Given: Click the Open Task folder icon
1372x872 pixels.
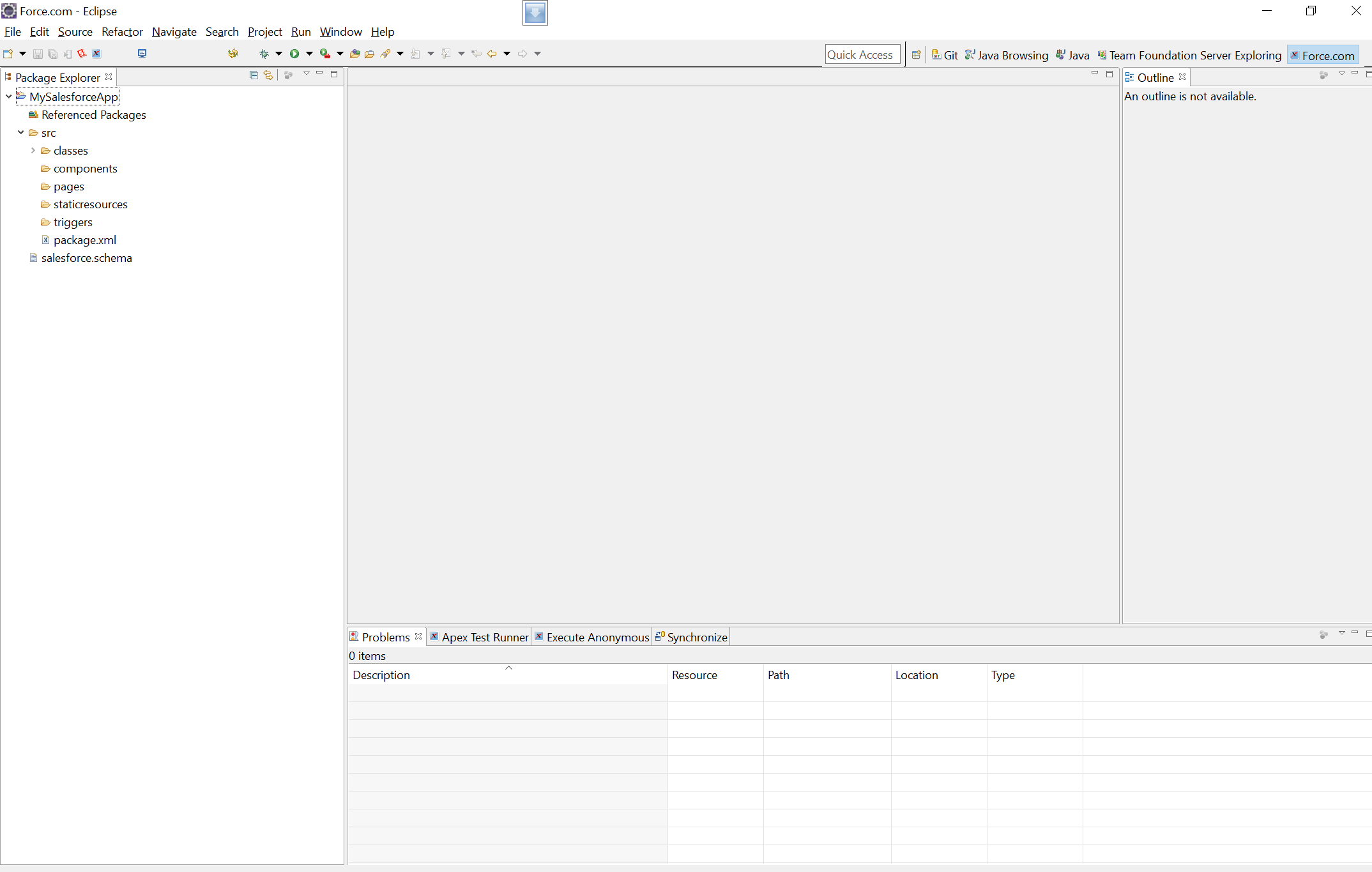Looking at the screenshot, I should pos(370,54).
